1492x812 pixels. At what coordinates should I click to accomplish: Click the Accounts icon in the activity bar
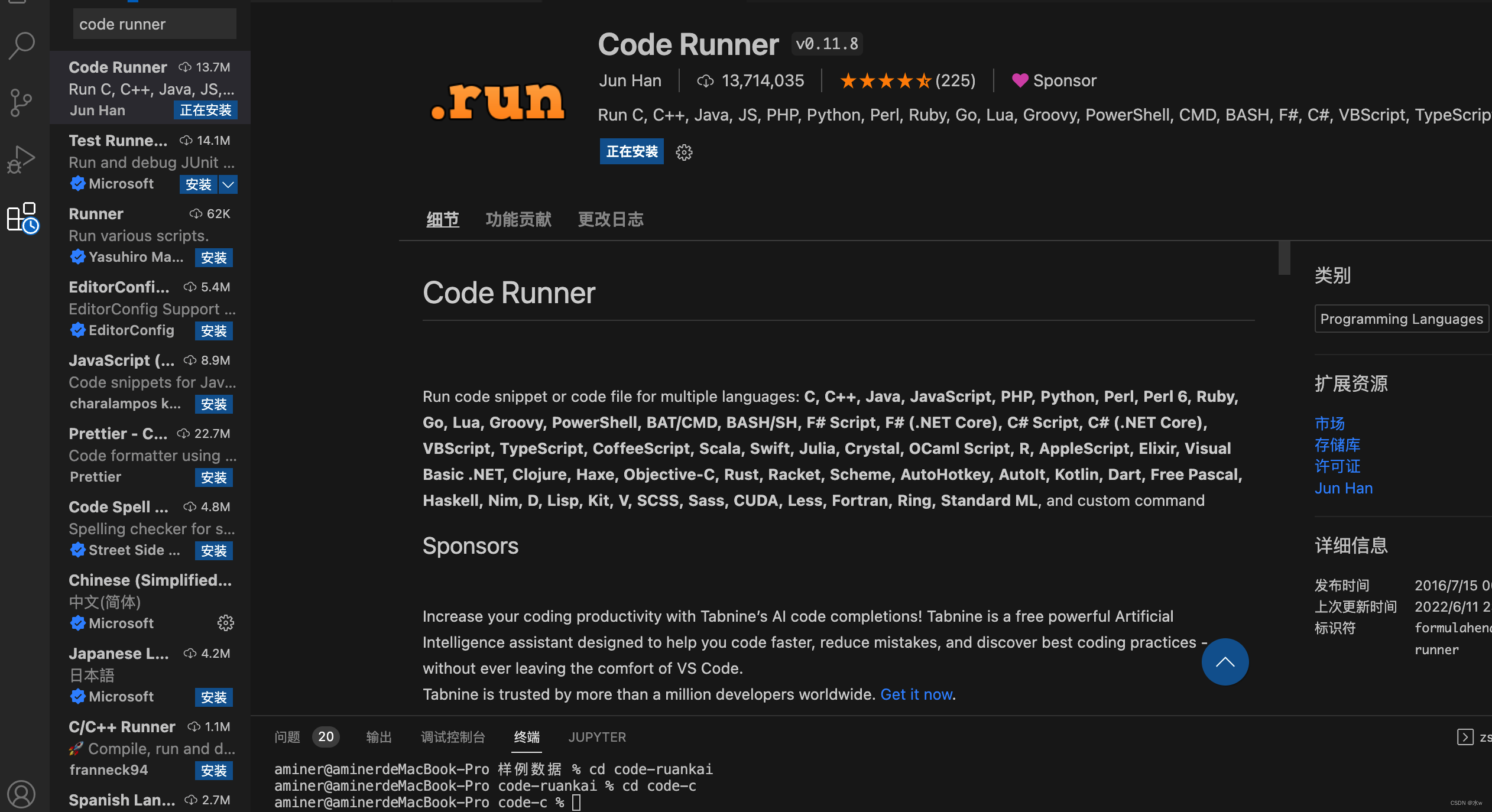click(x=22, y=794)
